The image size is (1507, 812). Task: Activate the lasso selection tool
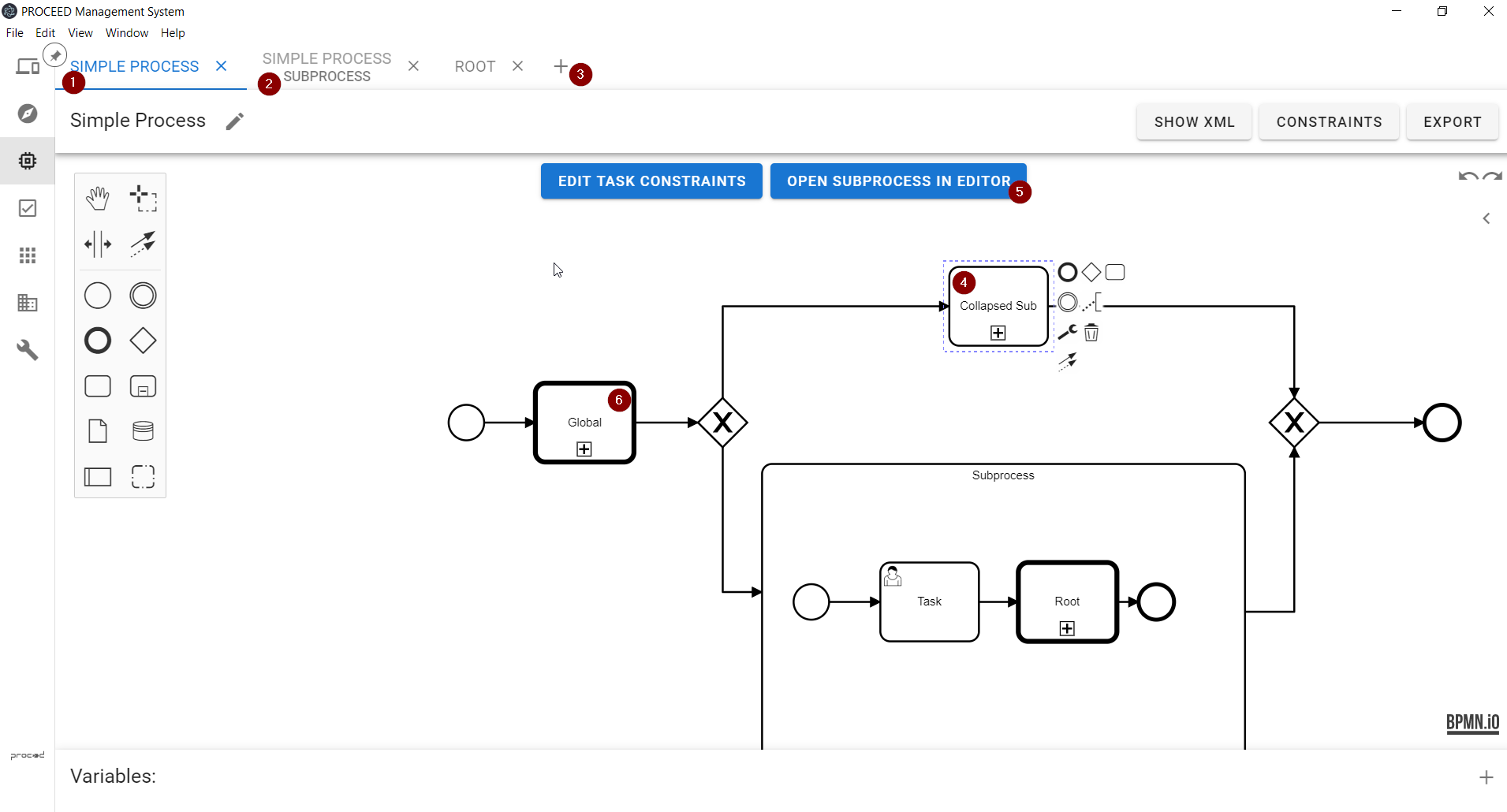click(x=143, y=199)
